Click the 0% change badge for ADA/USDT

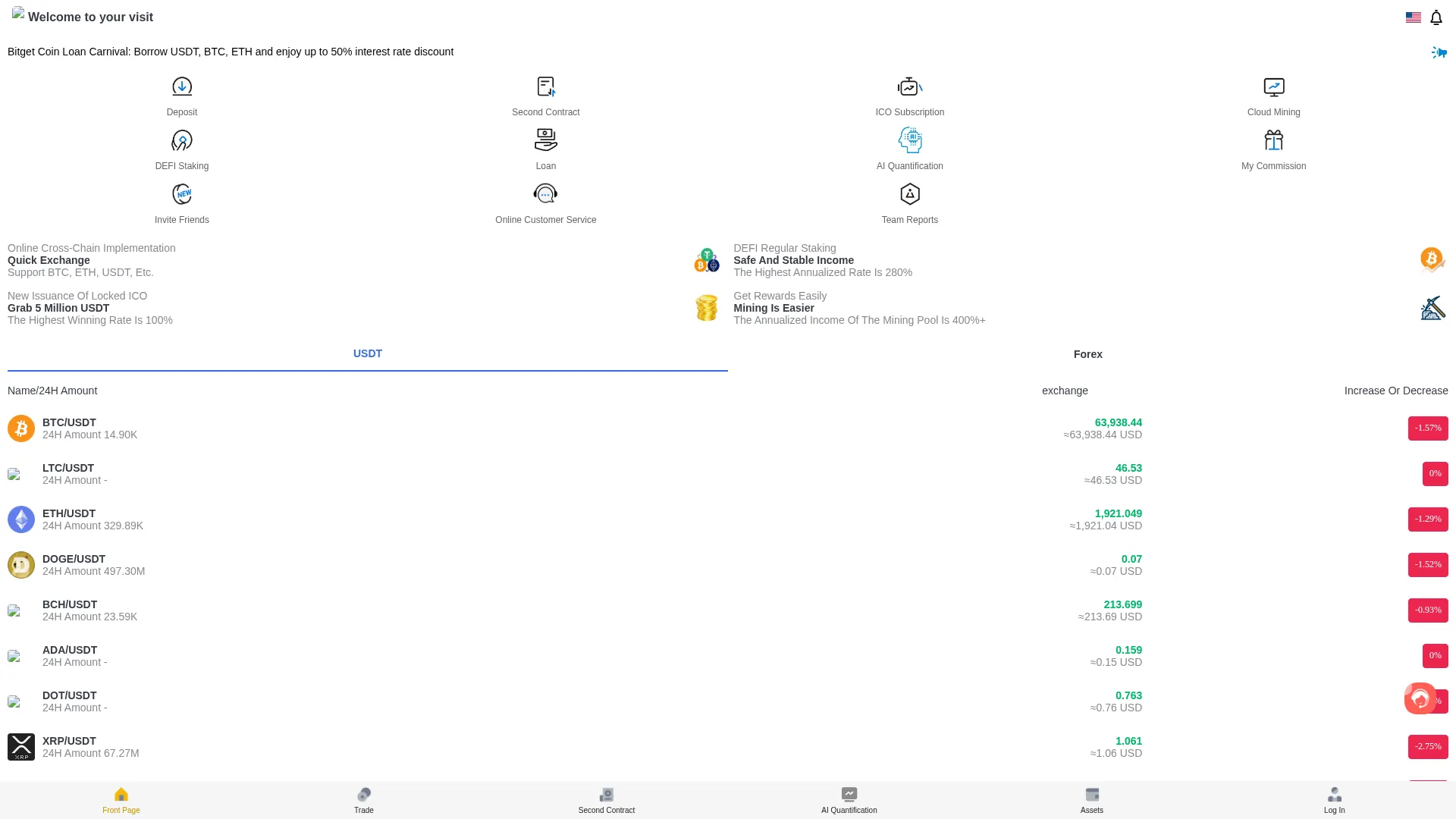(x=1436, y=656)
